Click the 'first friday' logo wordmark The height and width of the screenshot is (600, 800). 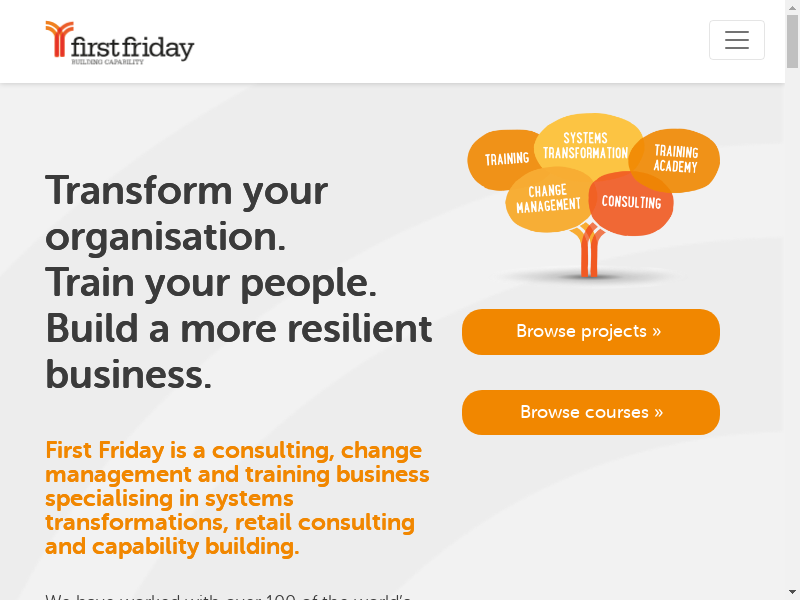[x=133, y=47]
